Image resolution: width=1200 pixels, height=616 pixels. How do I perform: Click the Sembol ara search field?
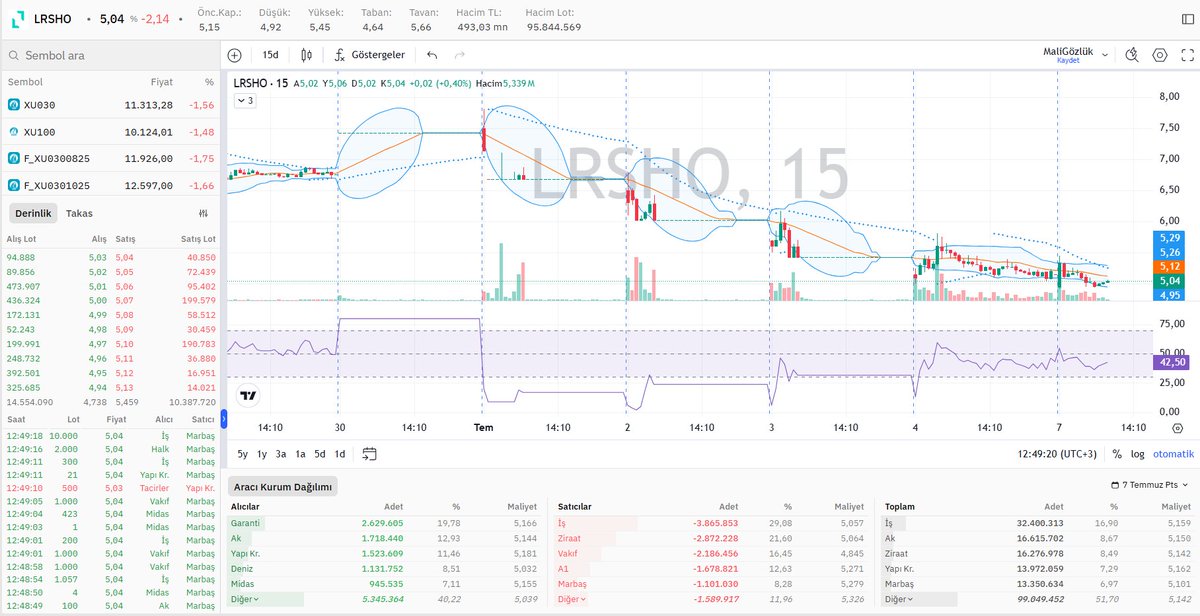[x=110, y=57]
